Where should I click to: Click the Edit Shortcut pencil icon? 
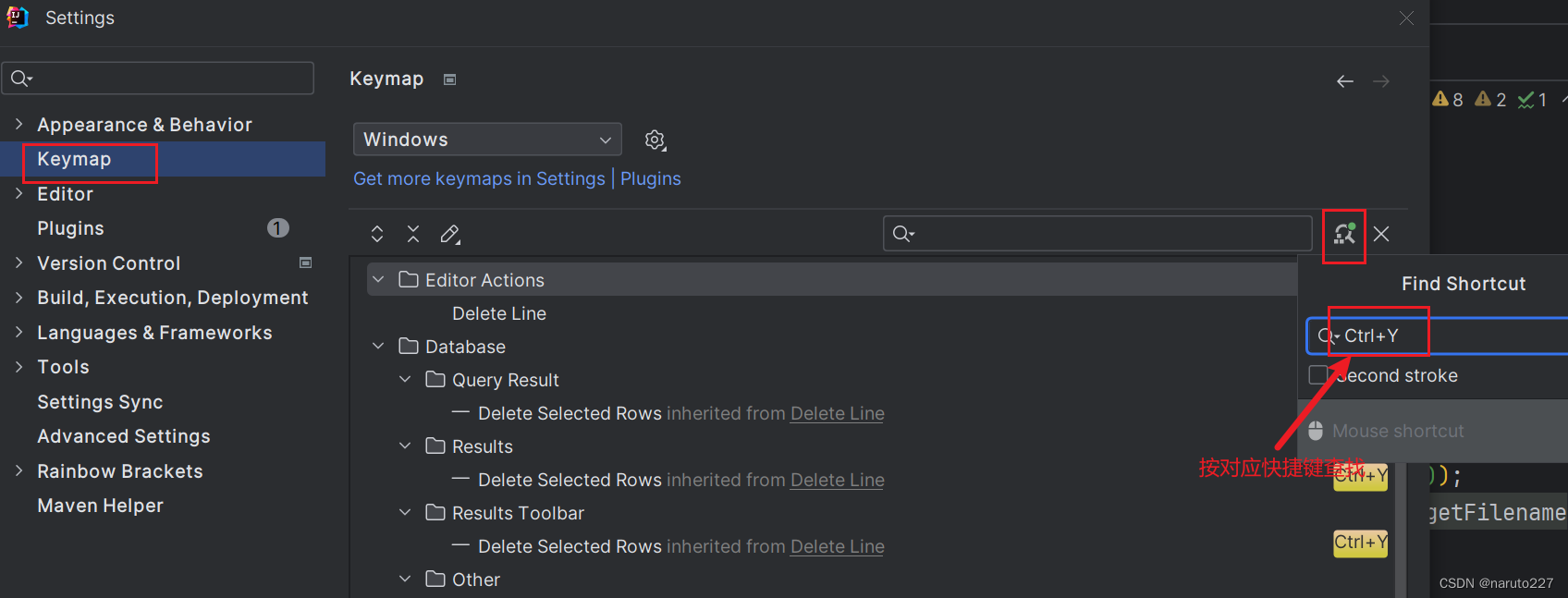click(x=450, y=234)
